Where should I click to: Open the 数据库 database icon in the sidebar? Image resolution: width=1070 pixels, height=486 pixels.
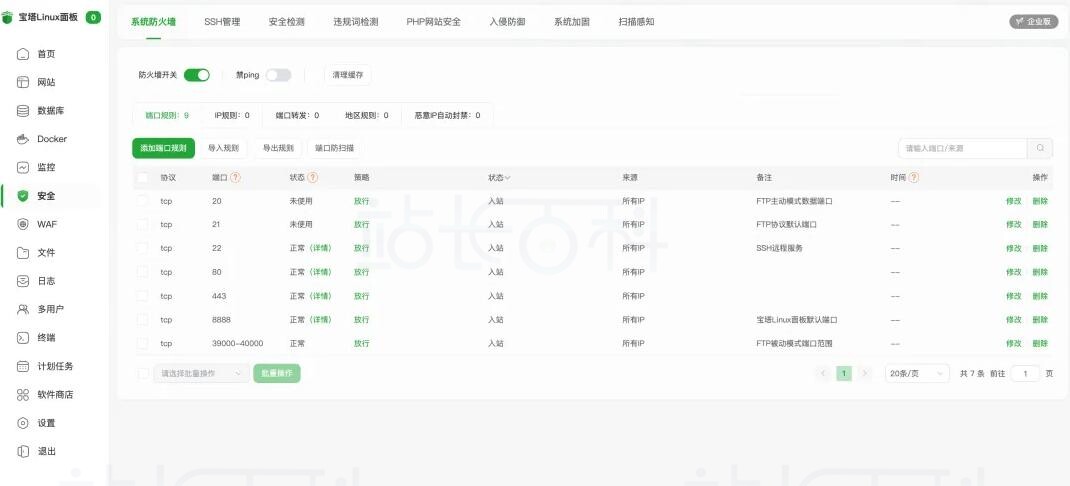pyautogui.click(x=23, y=111)
